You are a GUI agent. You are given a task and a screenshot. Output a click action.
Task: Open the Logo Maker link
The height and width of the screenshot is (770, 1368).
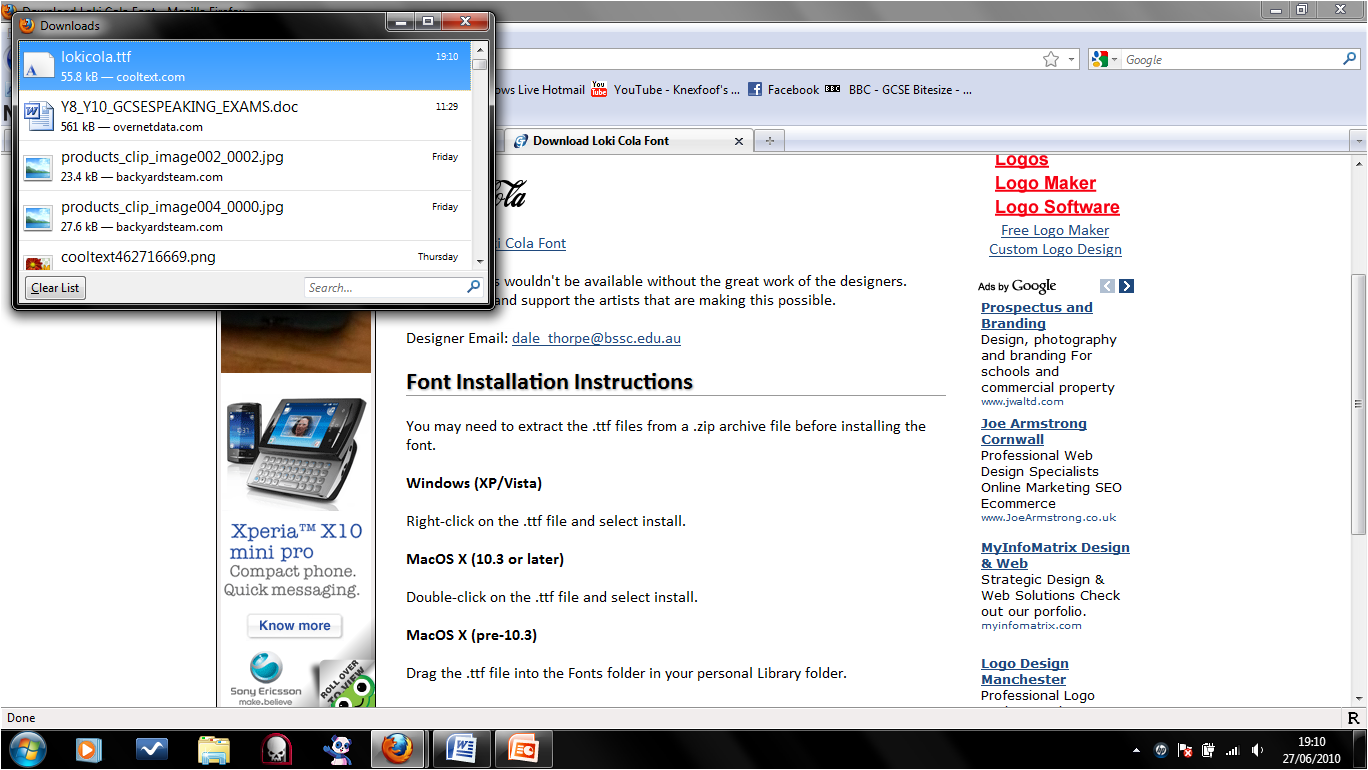coord(1045,183)
